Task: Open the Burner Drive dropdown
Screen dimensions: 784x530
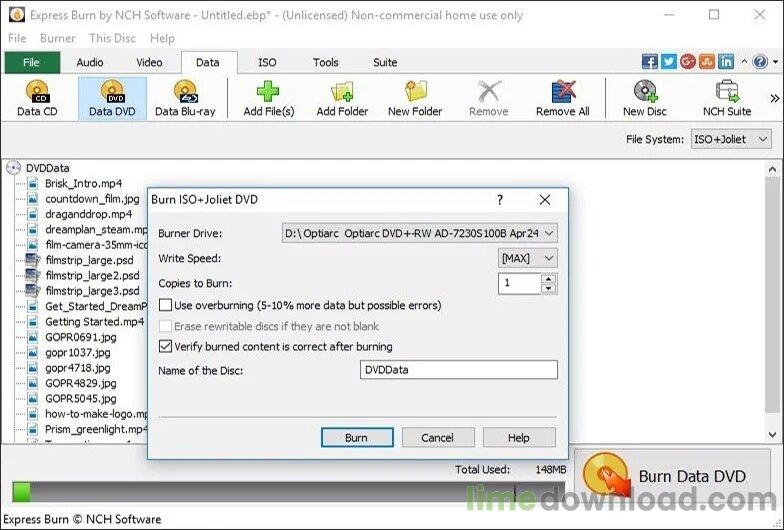Action: click(420, 234)
